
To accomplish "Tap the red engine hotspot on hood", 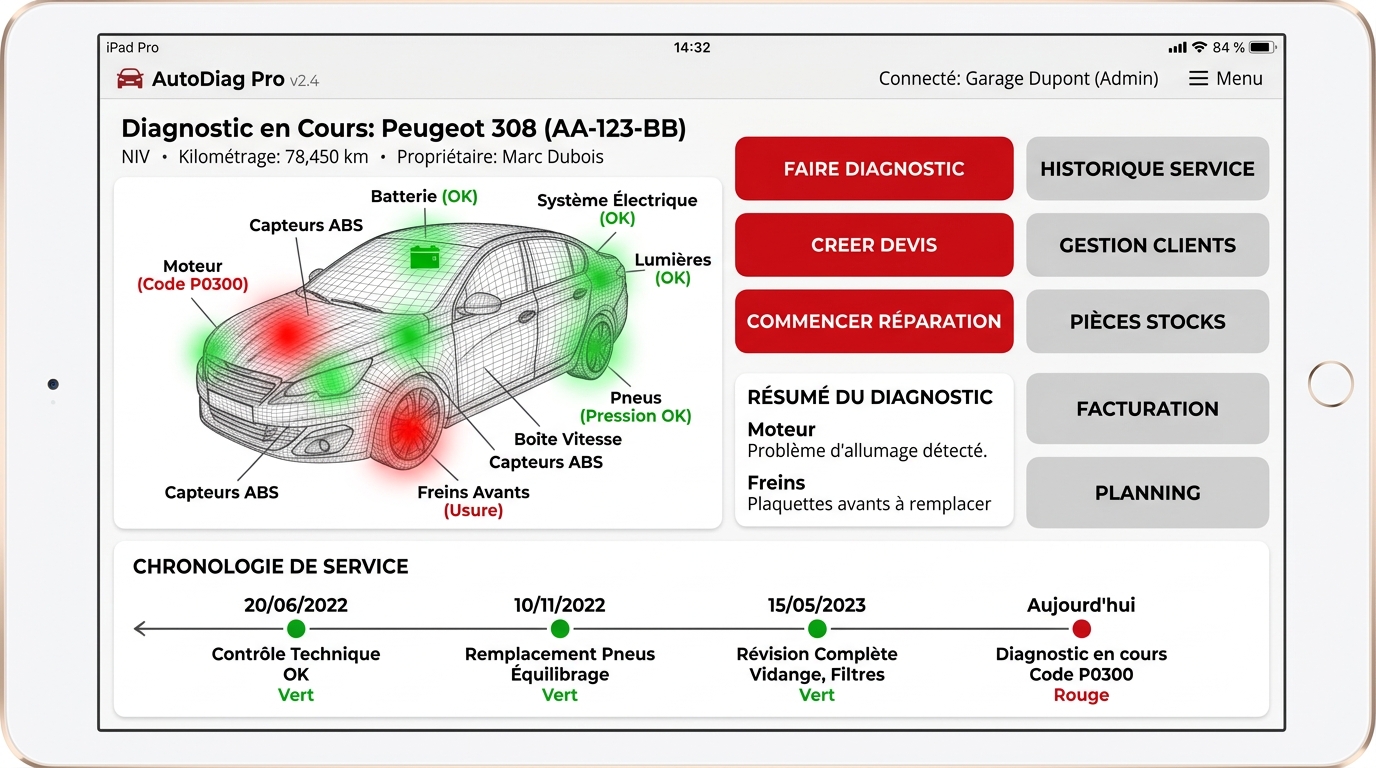I will point(287,333).
